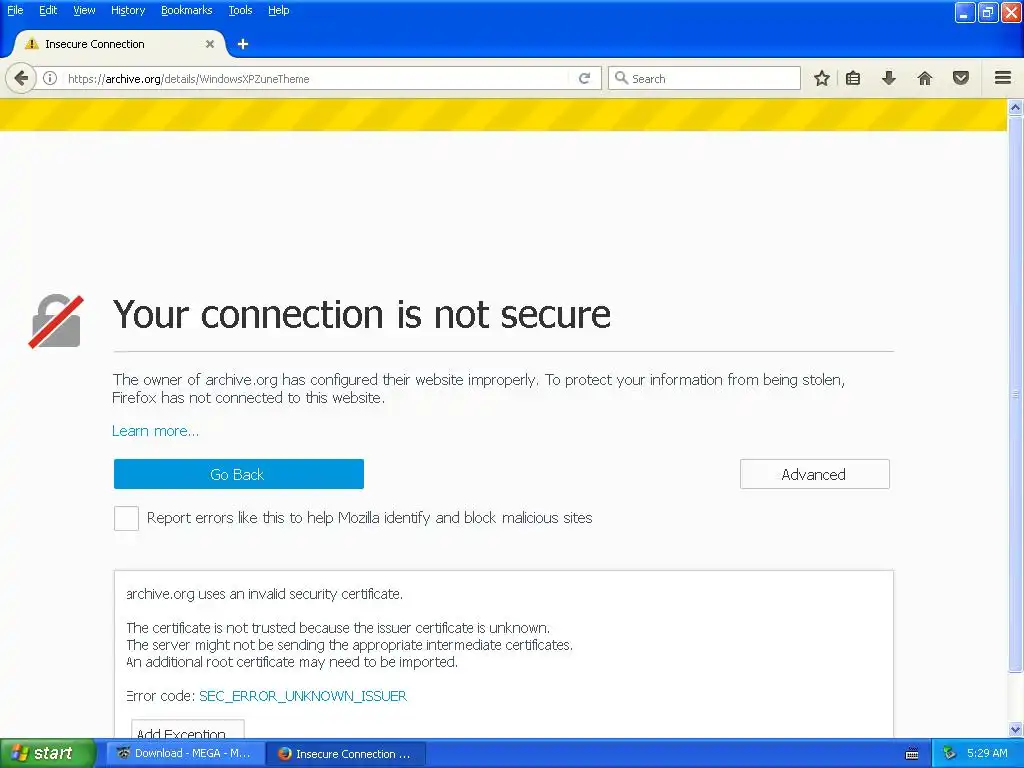
Task: Click the Go Back button
Action: 238,474
